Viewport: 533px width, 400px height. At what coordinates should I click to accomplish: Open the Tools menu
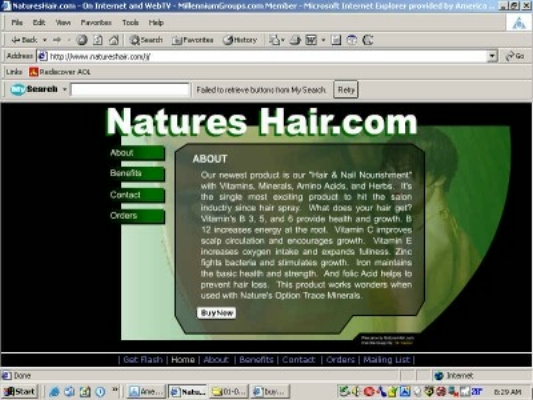[130, 22]
